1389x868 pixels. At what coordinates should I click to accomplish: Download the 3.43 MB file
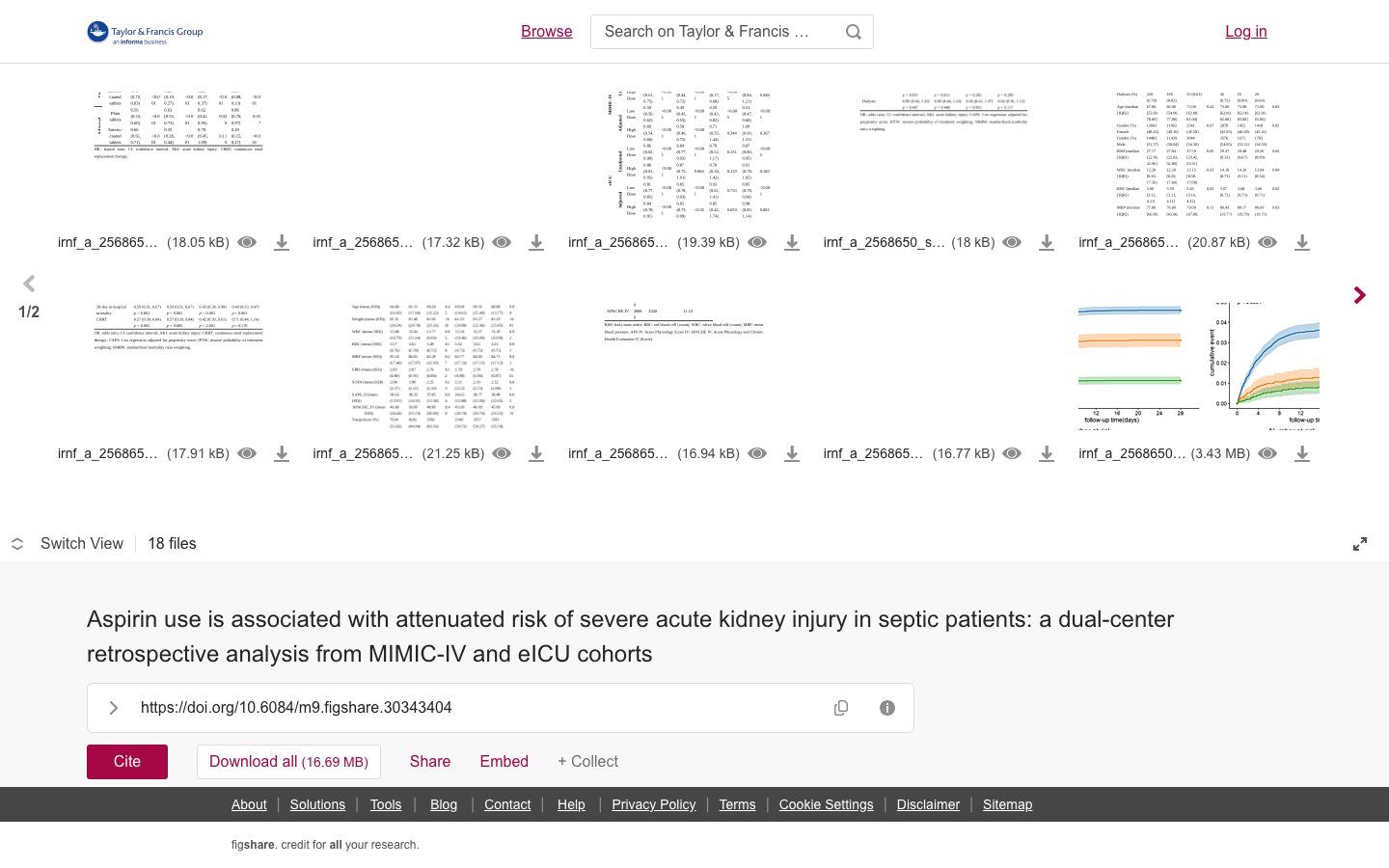1302,454
